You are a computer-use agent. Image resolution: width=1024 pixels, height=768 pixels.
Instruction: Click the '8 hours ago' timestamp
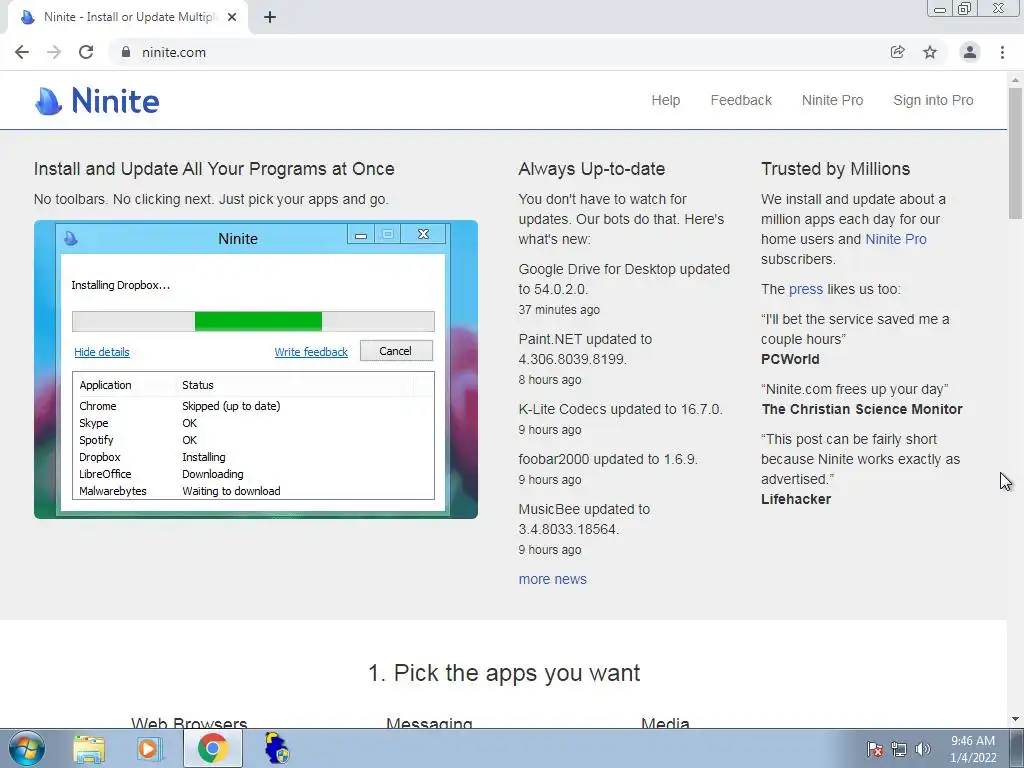point(550,379)
